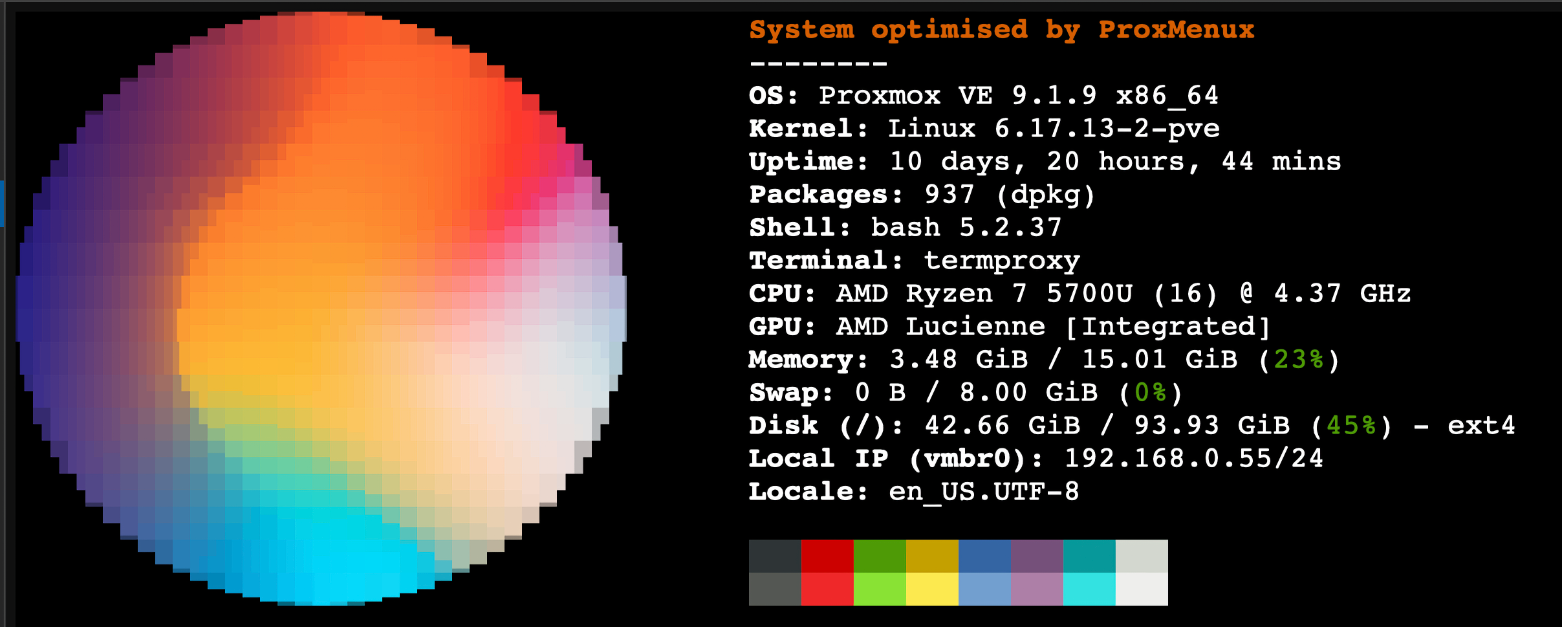Click the dark gray color swatch in top row
The width and height of the screenshot is (1562, 627).
click(x=775, y=556)
